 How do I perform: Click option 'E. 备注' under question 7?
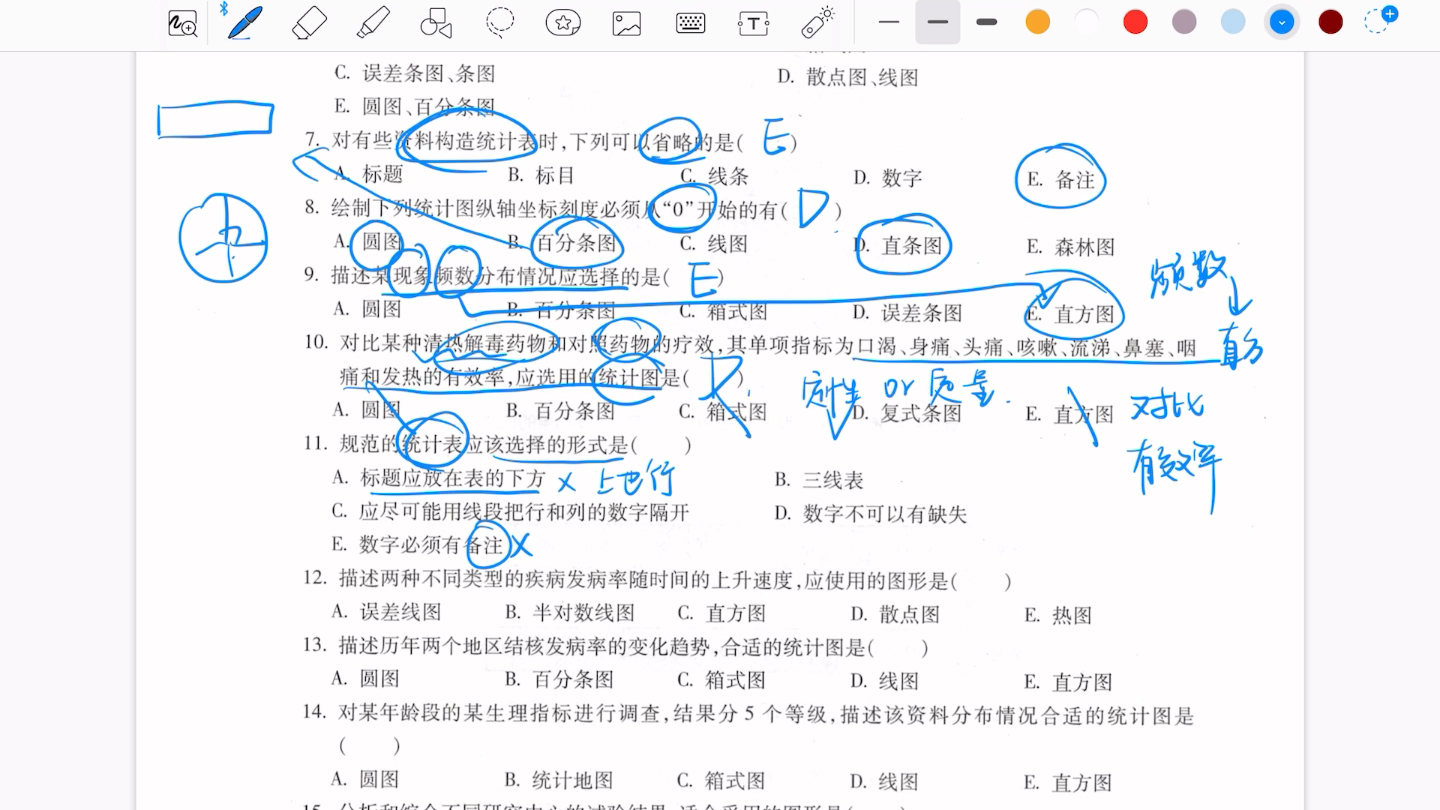(1060, 180)
